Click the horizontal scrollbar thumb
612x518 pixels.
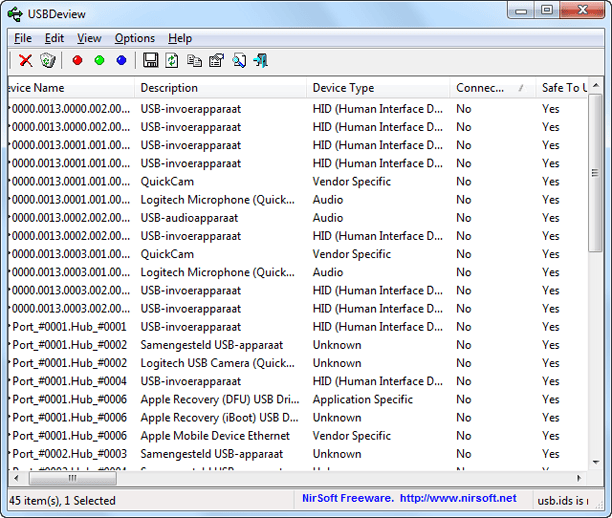coord(73,478)
